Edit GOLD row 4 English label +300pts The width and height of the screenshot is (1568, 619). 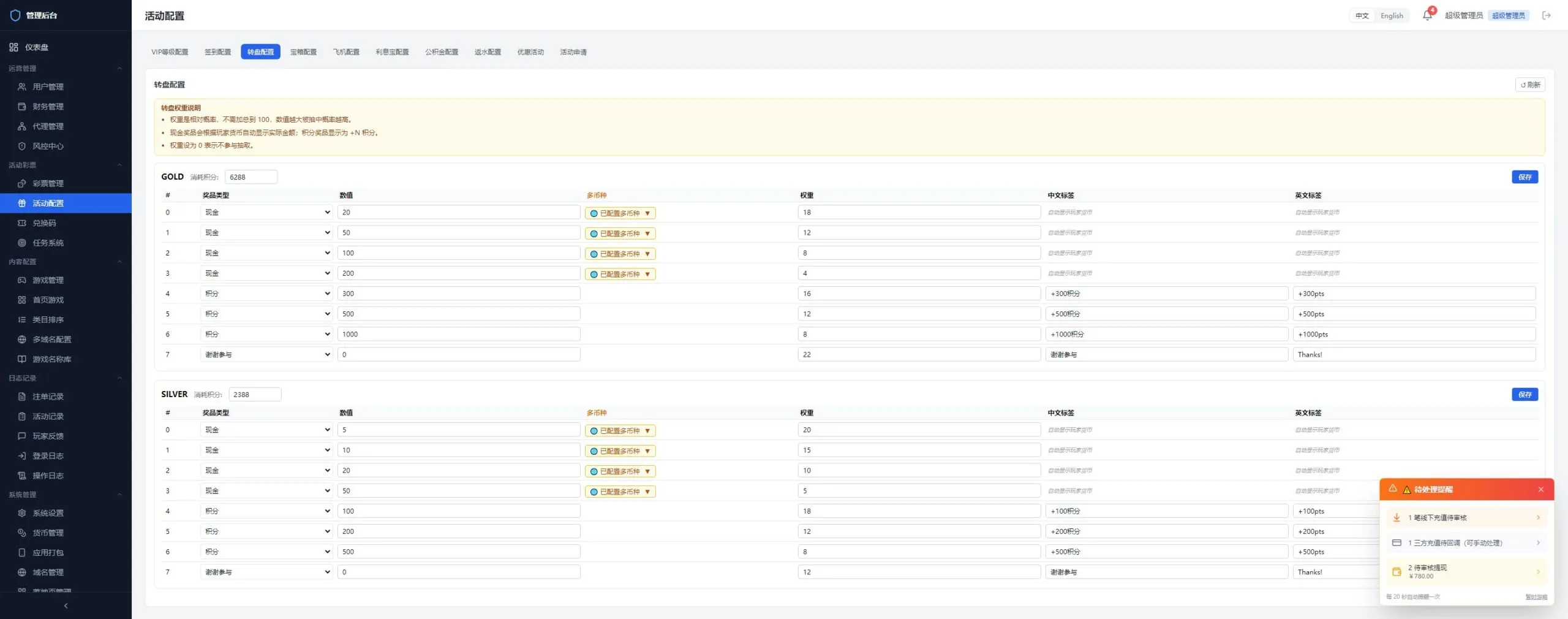pos(1414,294)
